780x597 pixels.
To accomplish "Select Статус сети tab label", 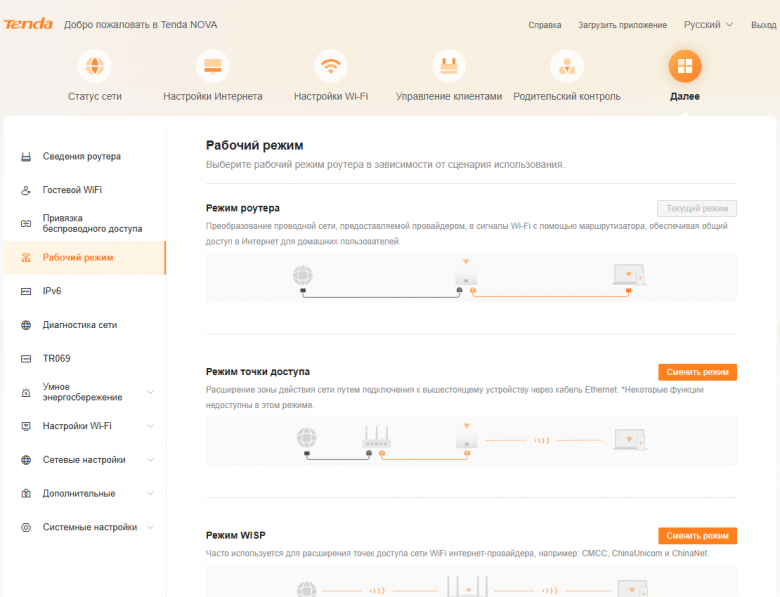I will click(x=95, y=97).
